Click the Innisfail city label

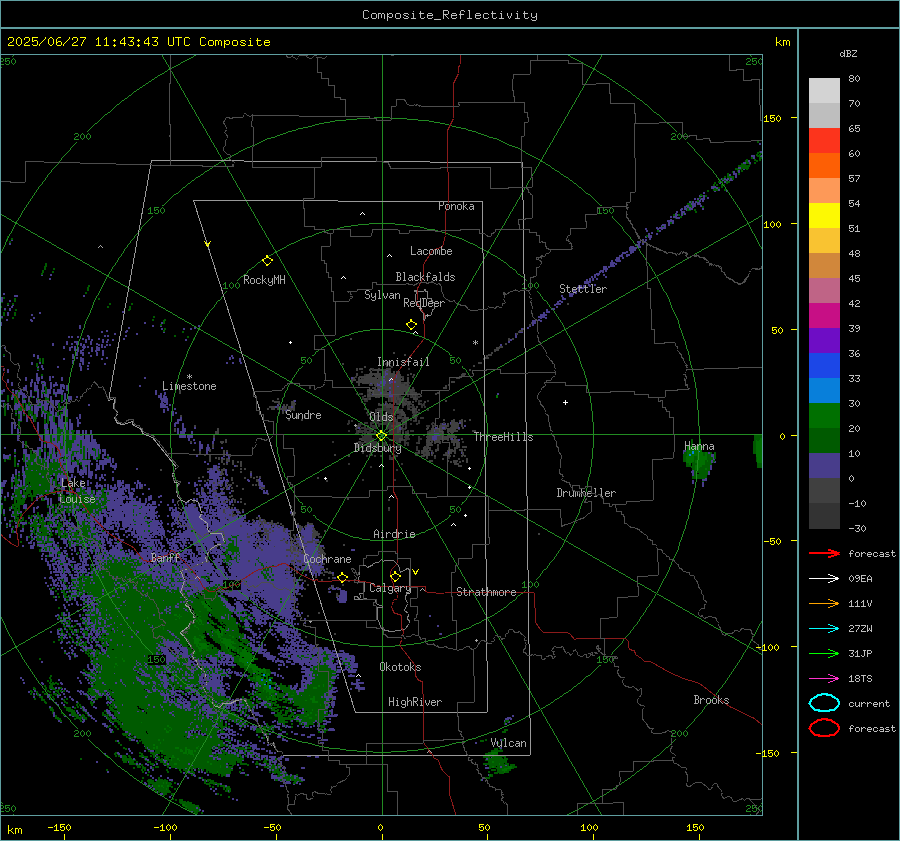point(403,362)
